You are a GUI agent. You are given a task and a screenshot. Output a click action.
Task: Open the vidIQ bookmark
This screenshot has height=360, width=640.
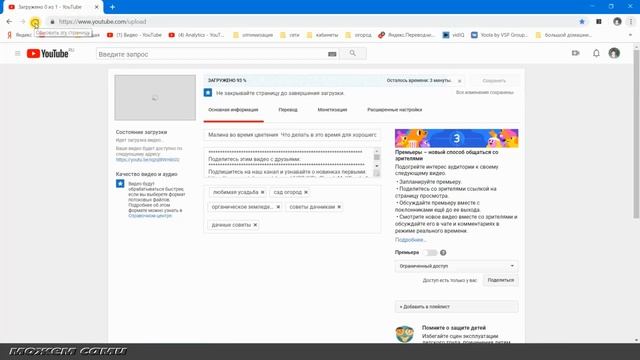453,35
